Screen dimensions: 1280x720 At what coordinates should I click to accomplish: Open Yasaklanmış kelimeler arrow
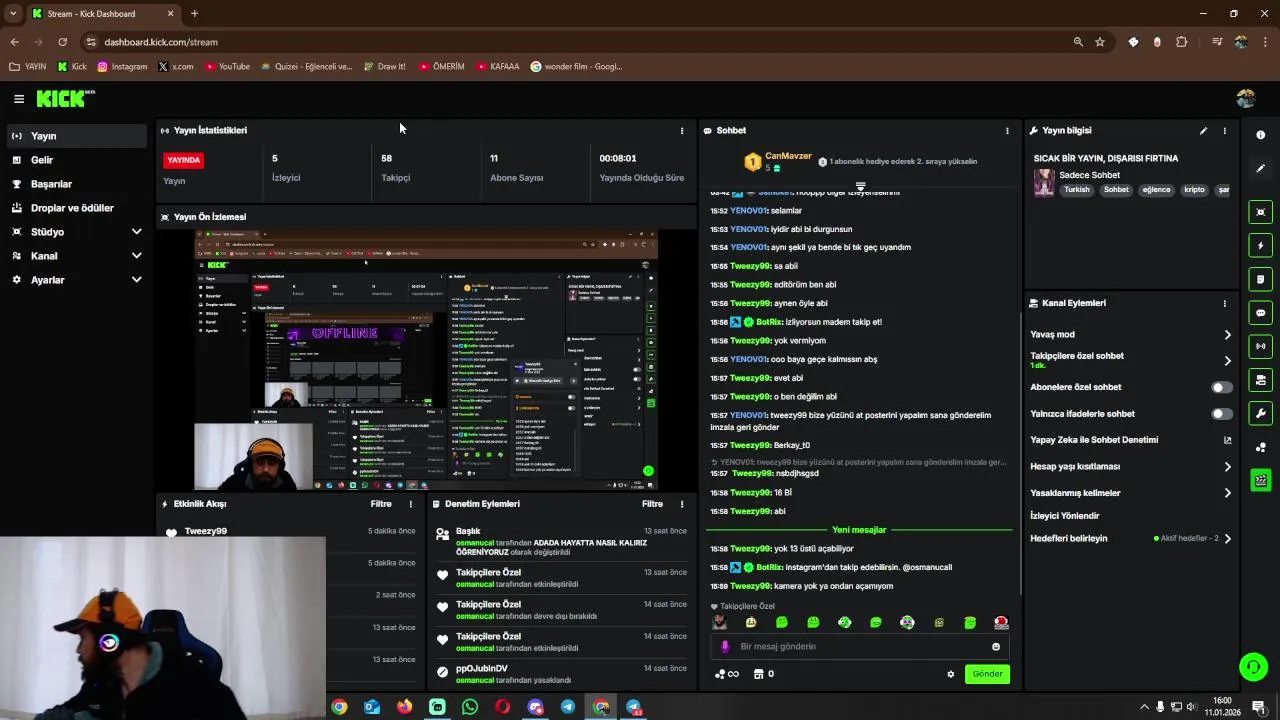(1227, 493)
